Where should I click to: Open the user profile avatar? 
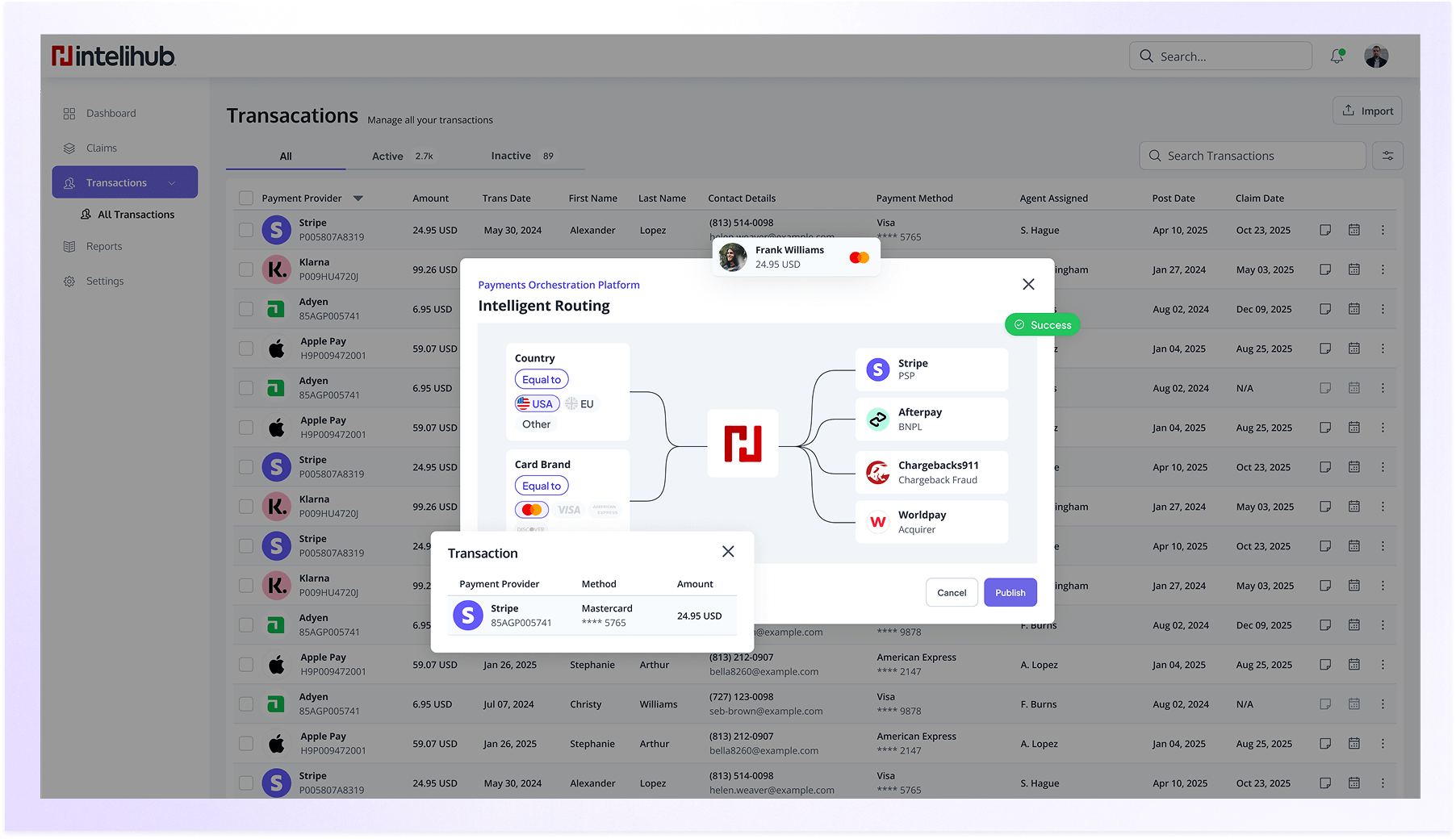point(1376,56)
